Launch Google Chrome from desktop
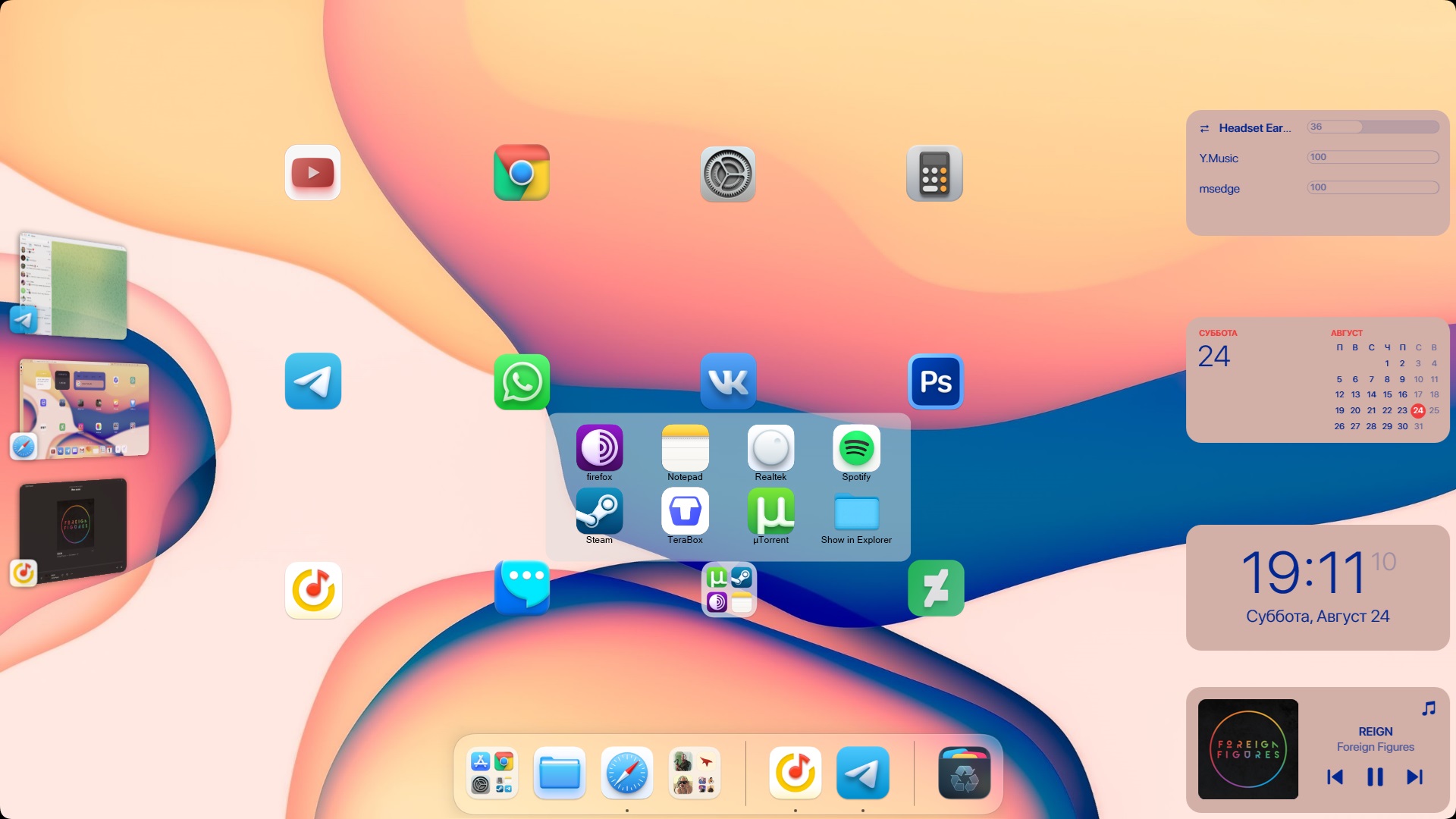Viewport: 1456px width, 819px height. click(x=522, y=173)
